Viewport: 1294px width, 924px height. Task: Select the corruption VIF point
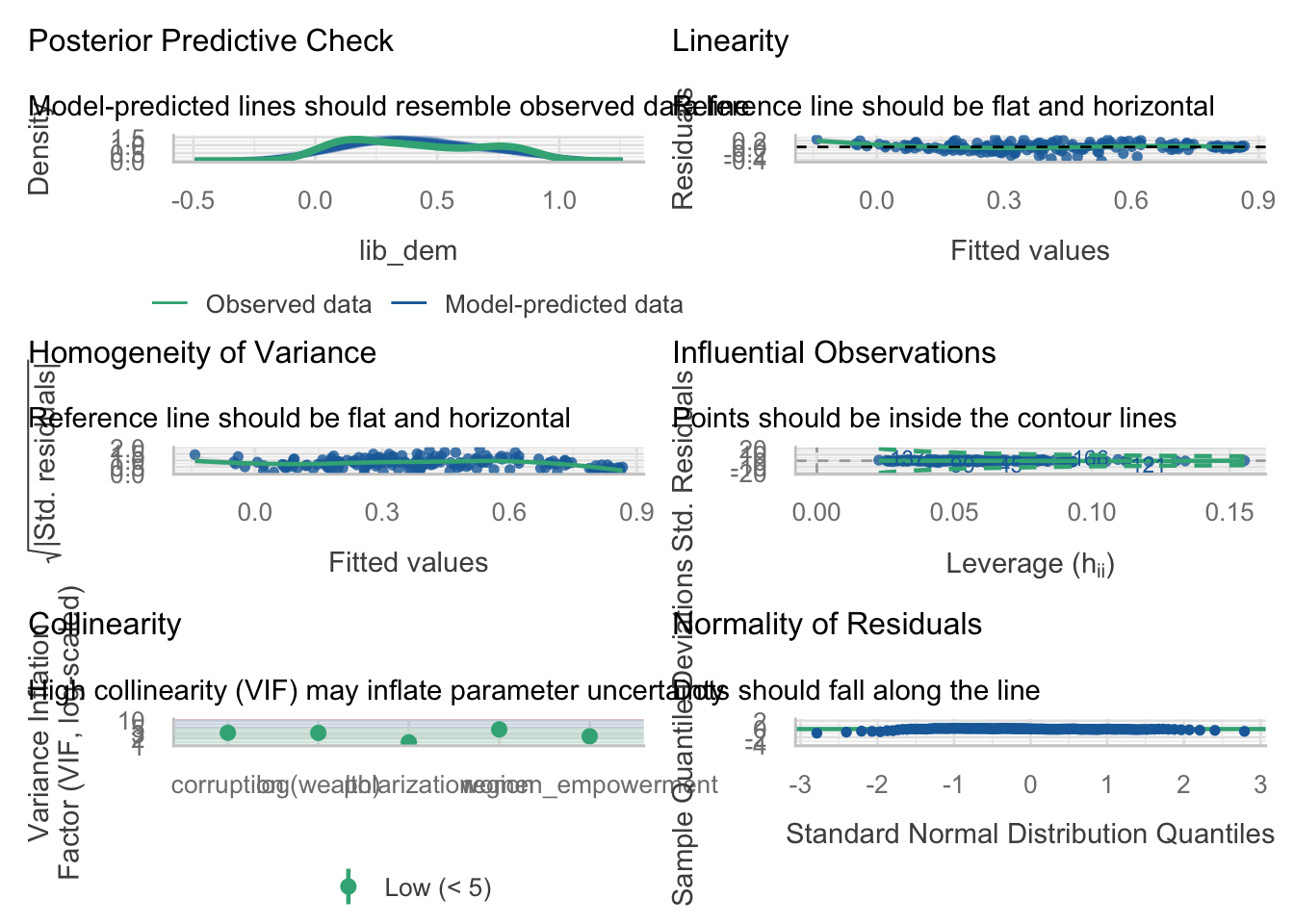click(227, 733)
